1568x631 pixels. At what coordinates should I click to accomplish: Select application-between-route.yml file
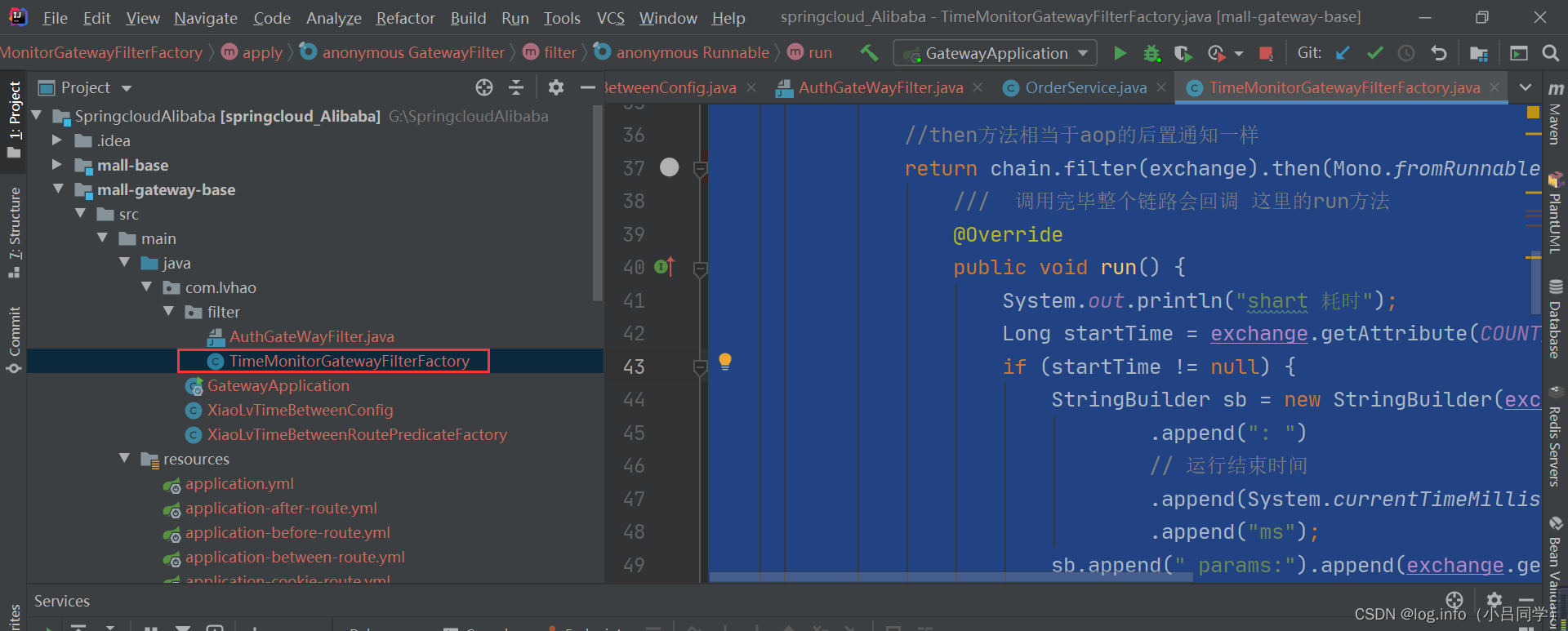pyautogui.click(x=295, y=557)
